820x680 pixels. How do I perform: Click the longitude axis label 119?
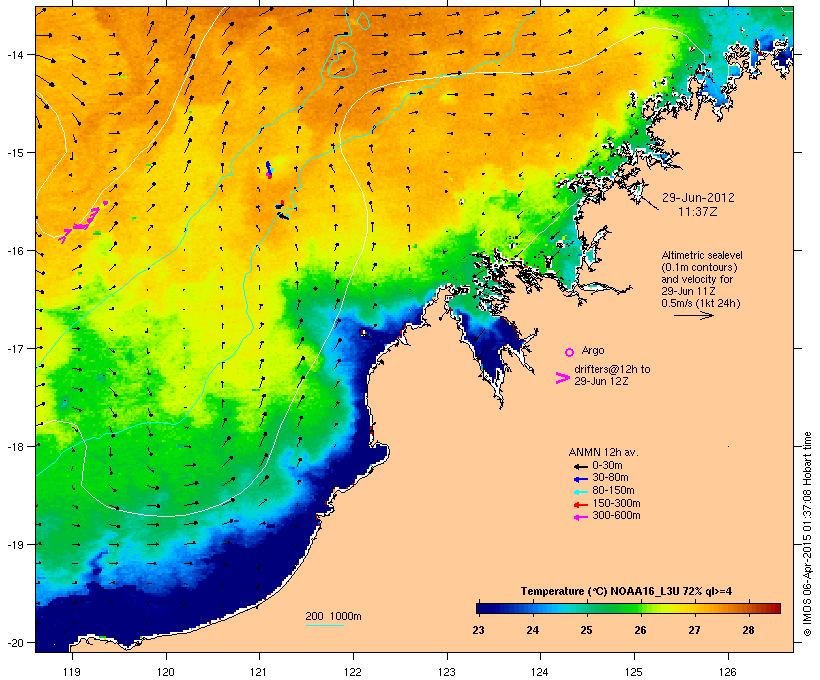(72, 672)
